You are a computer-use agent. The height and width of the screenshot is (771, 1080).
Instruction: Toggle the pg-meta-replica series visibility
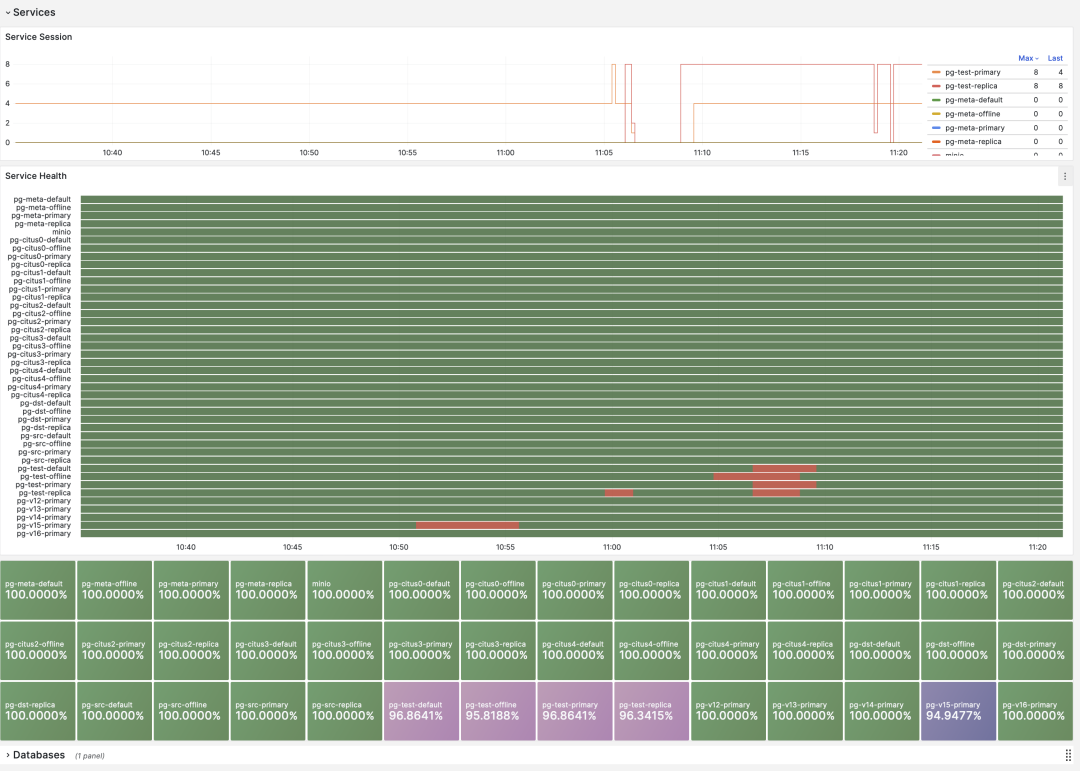pos(972,142)
